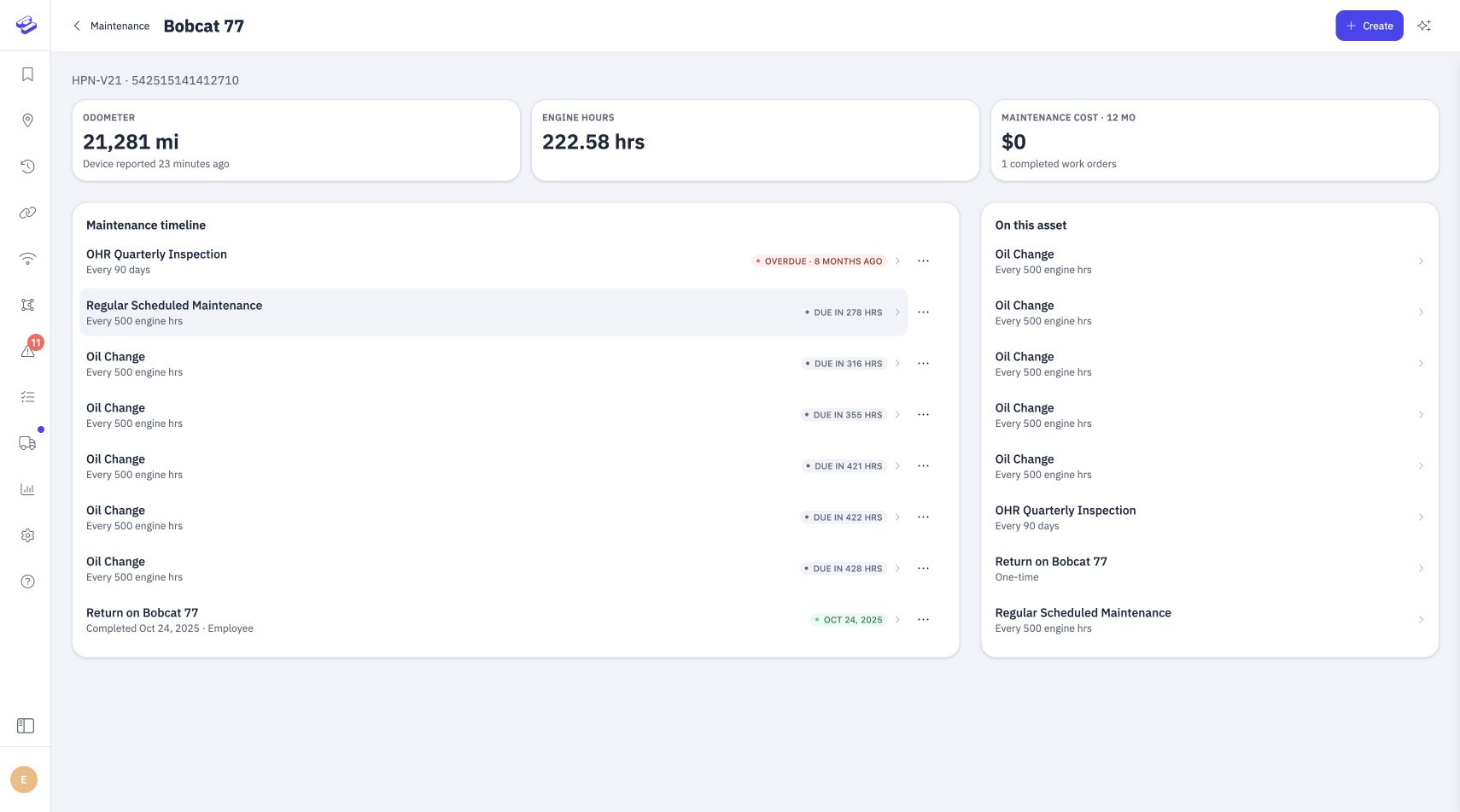Click the 'OVERDUE · 8 MONTHS AGO' status badge
1460x812 pixels.
point(819,261)
